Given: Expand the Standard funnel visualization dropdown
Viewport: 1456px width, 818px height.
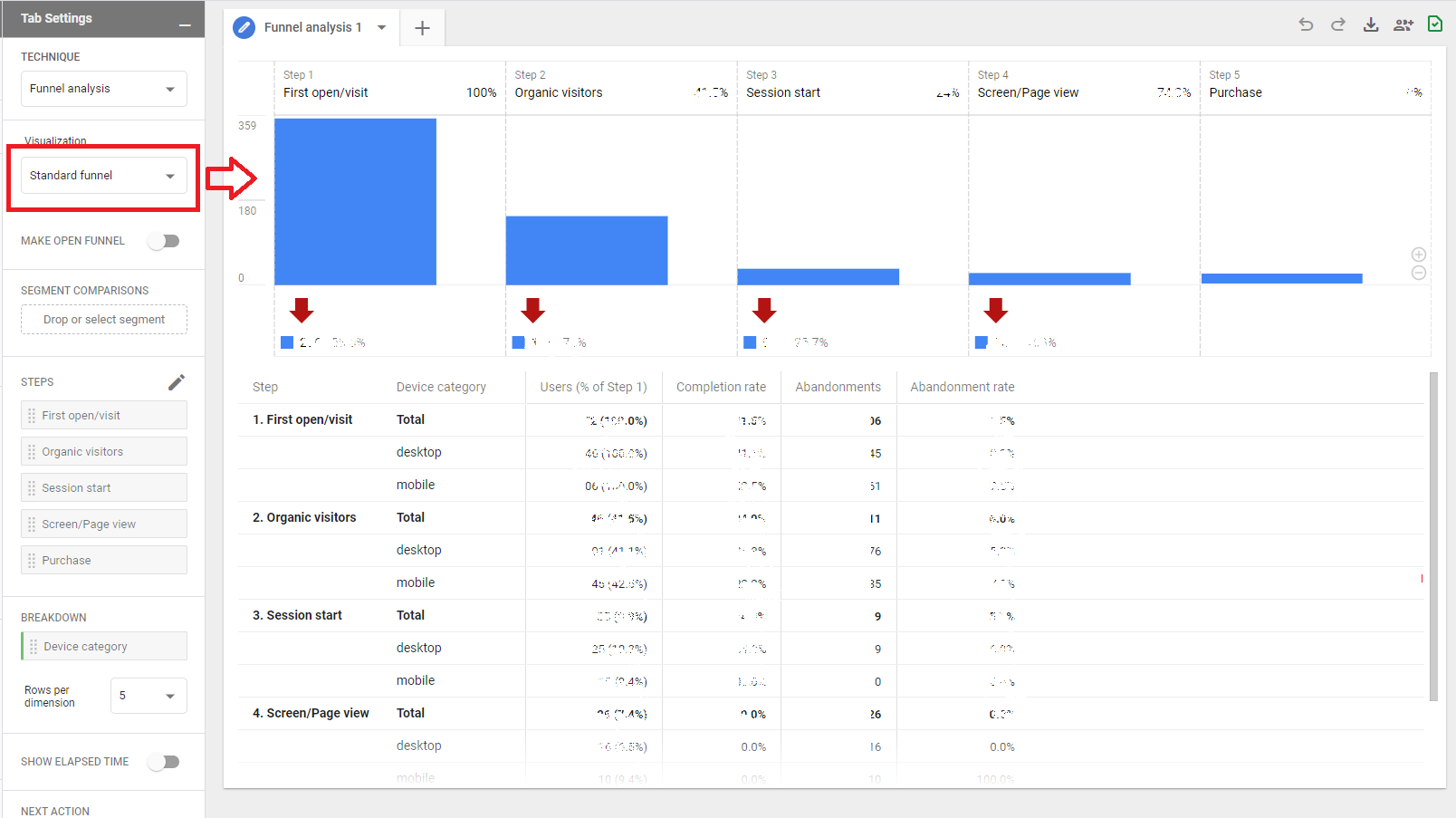Looking at the screenshot, I should click(104, 176).
